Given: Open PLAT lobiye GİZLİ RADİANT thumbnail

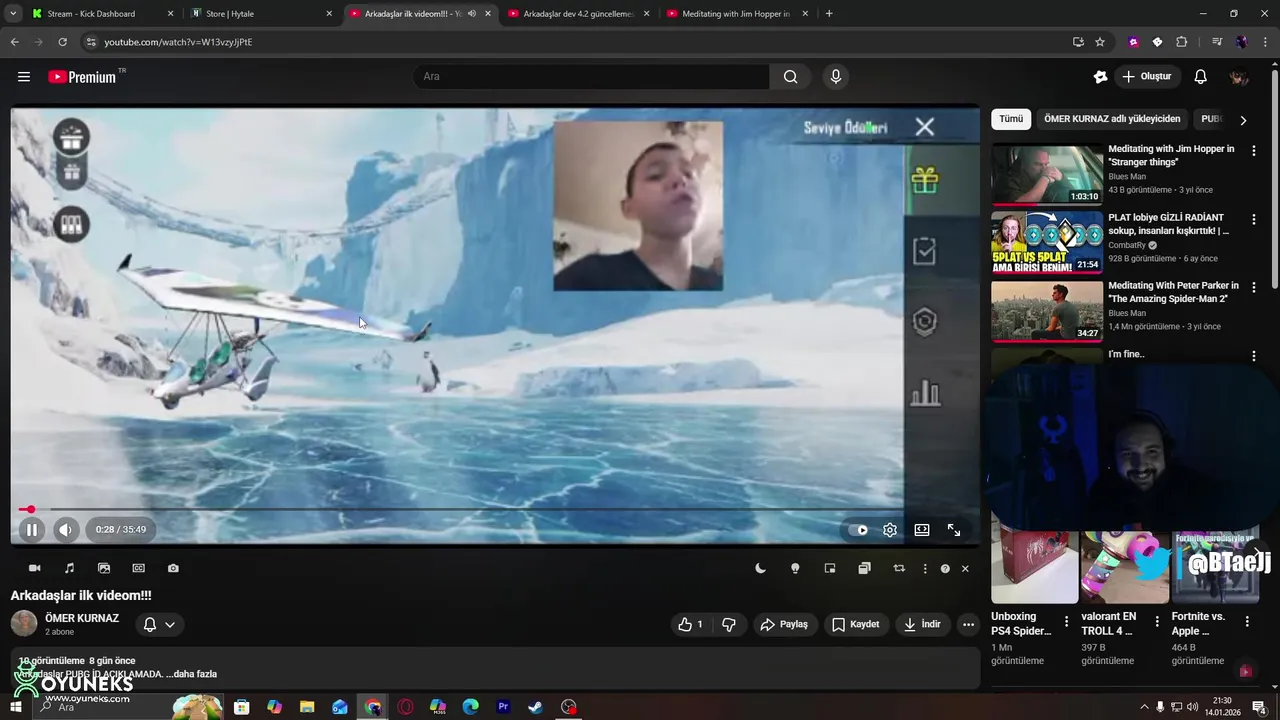Looking at the screenshot, I should [x=1047, y=242].
